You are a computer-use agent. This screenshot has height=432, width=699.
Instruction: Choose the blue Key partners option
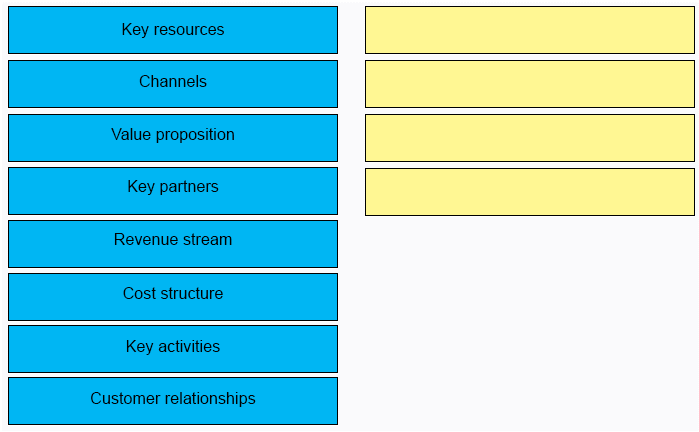[x=173, y=190]
